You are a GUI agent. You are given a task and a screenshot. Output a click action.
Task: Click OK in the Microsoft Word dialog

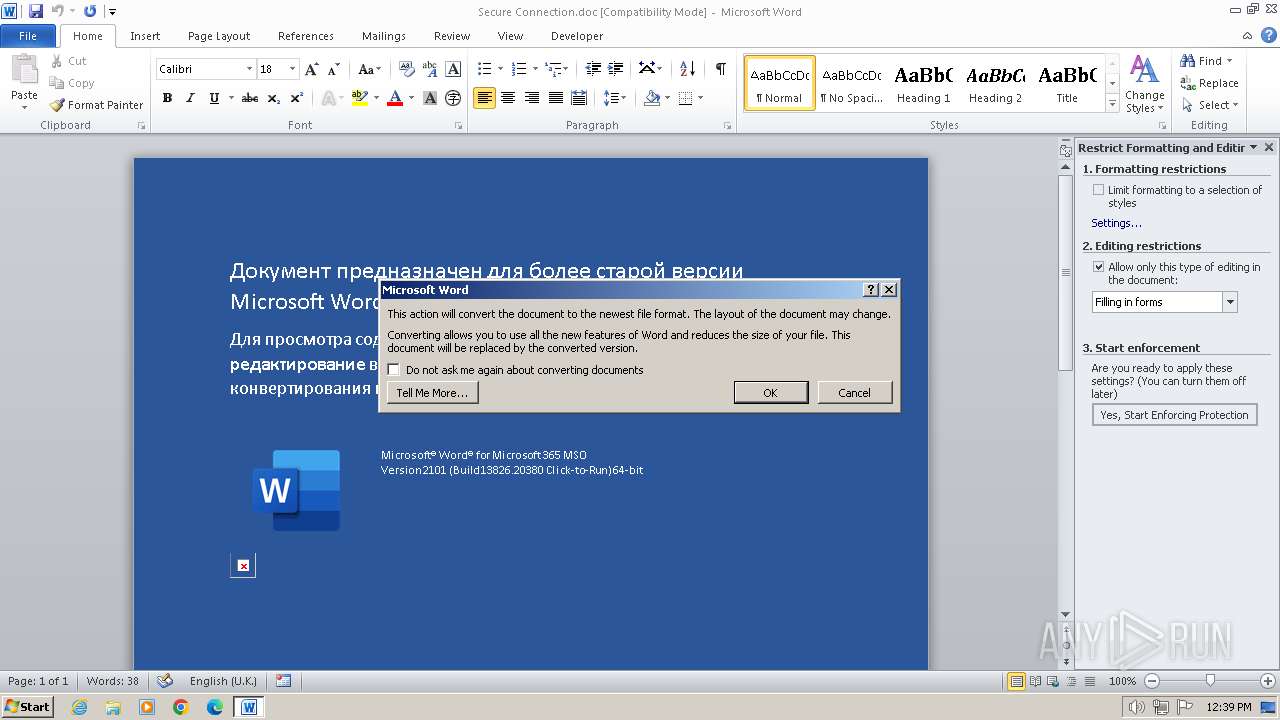point(771,393)
